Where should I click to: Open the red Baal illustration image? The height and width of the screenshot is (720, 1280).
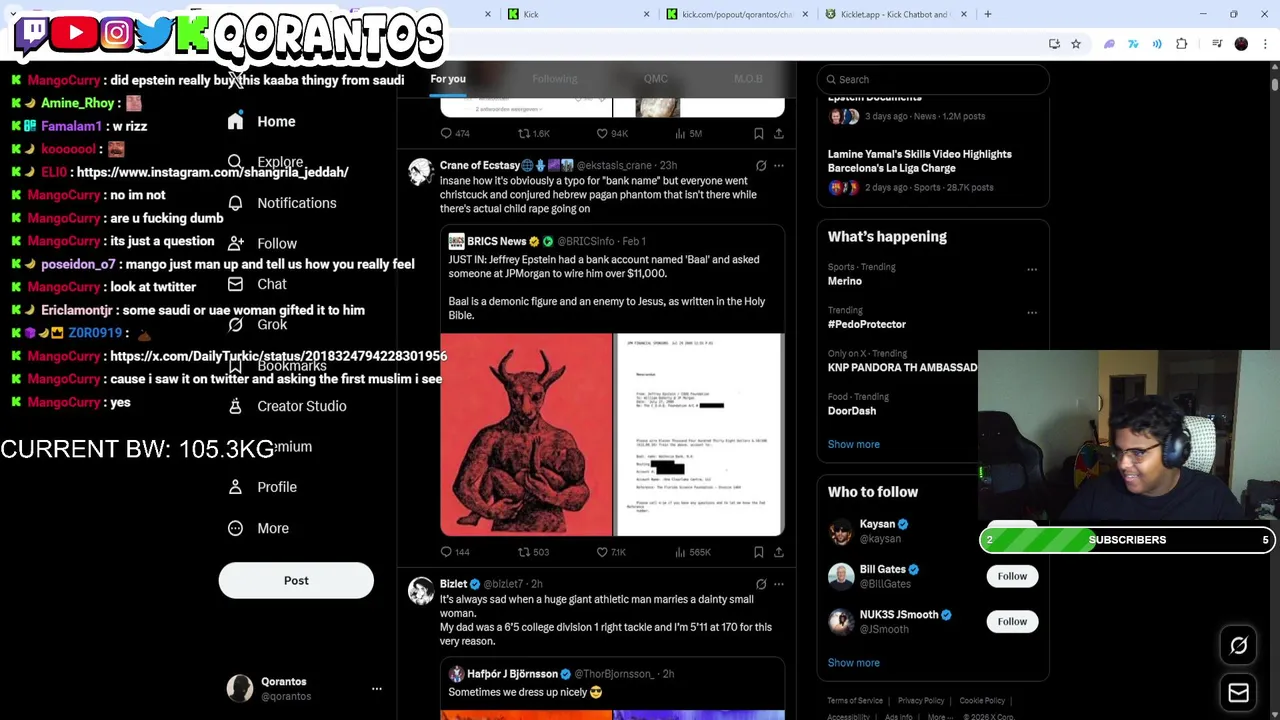click(526, 435)
